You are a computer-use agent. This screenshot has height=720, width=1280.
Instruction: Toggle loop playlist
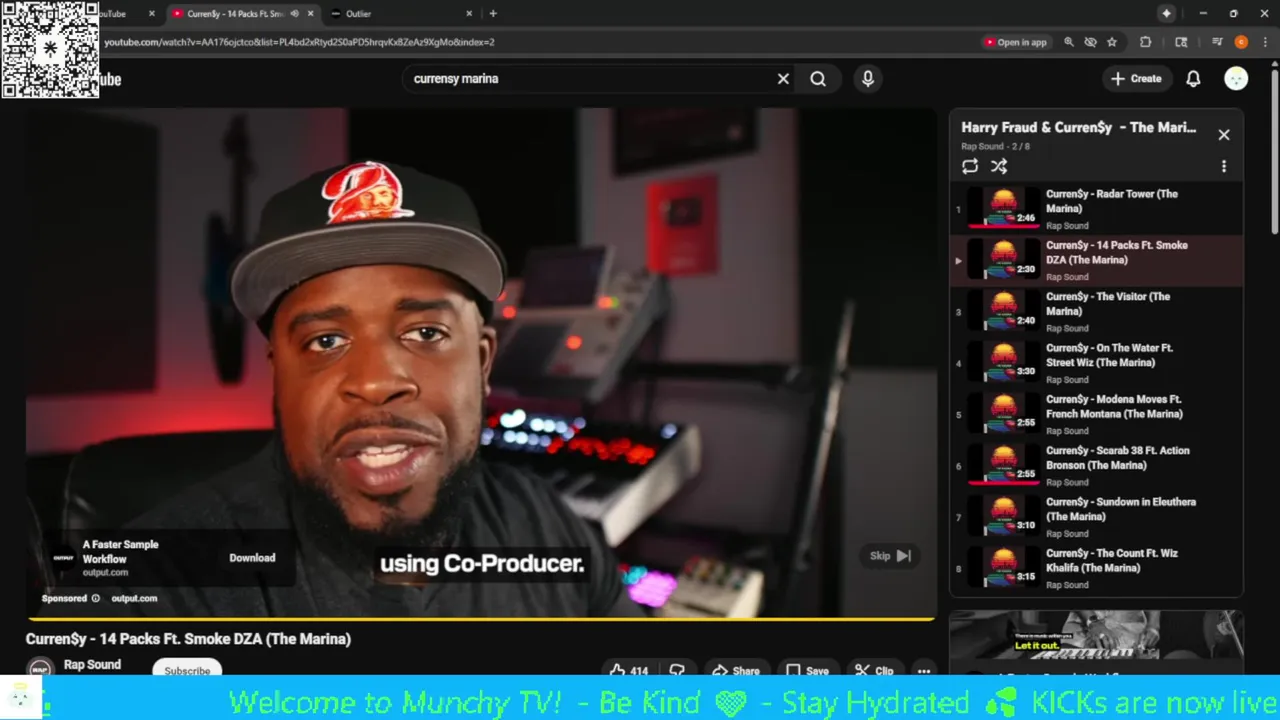click(970, 167)
